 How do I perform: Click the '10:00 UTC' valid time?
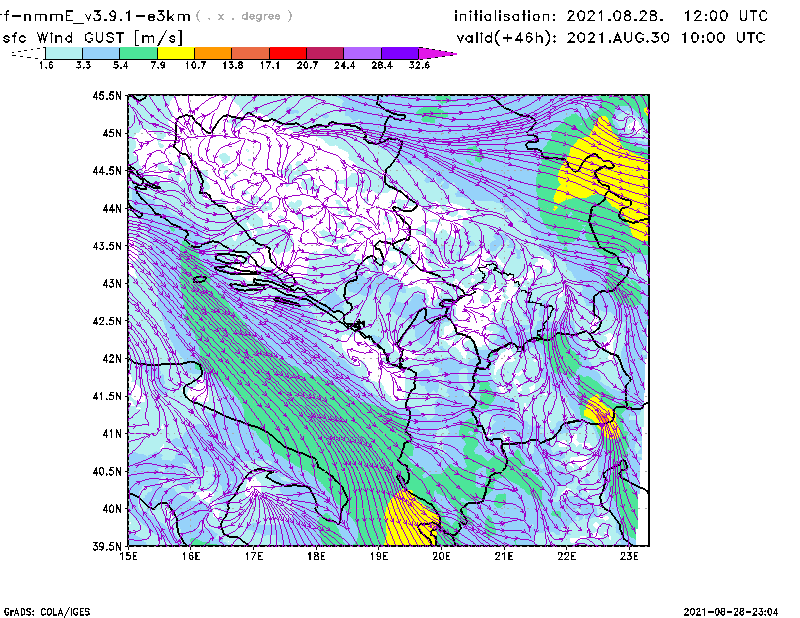pyautogui.click(x=723, y=38)
